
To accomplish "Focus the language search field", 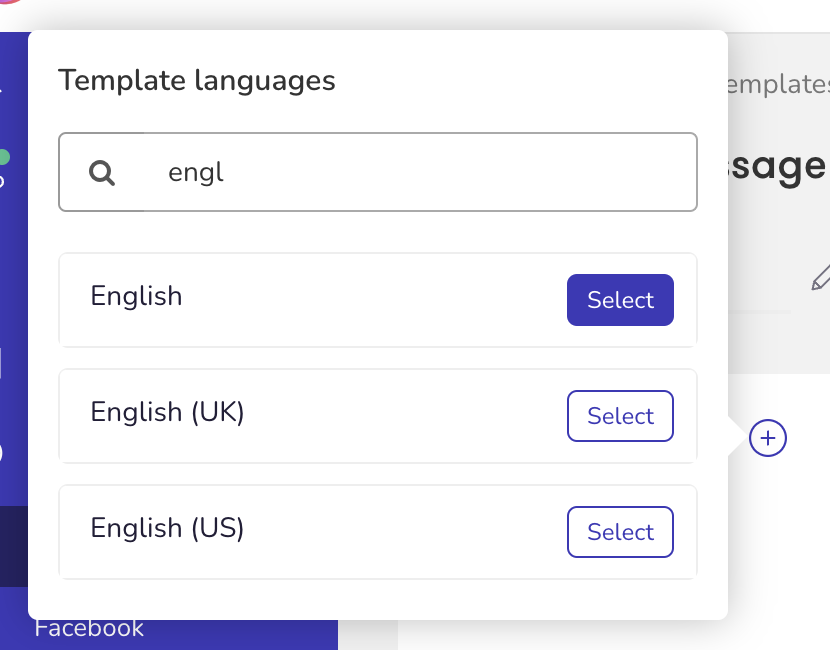I will coord(377,172).
